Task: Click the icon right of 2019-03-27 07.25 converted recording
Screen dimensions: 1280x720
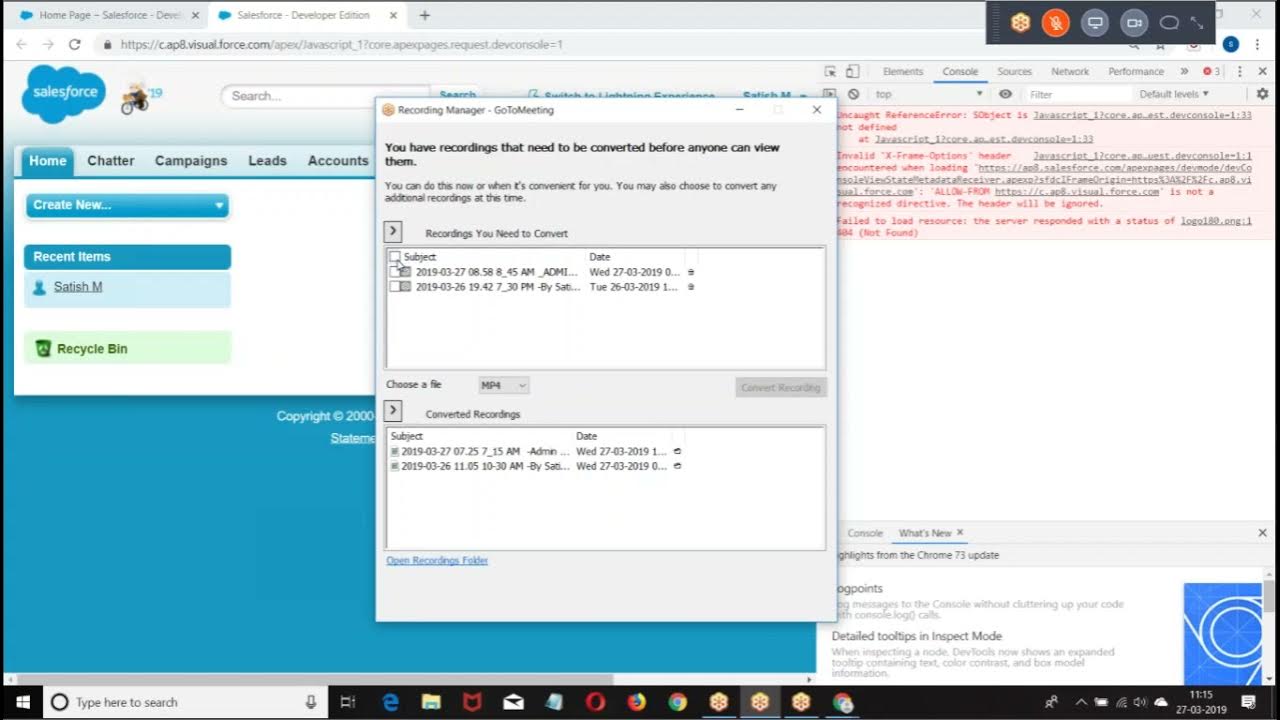Action: (x=677, y=451)
